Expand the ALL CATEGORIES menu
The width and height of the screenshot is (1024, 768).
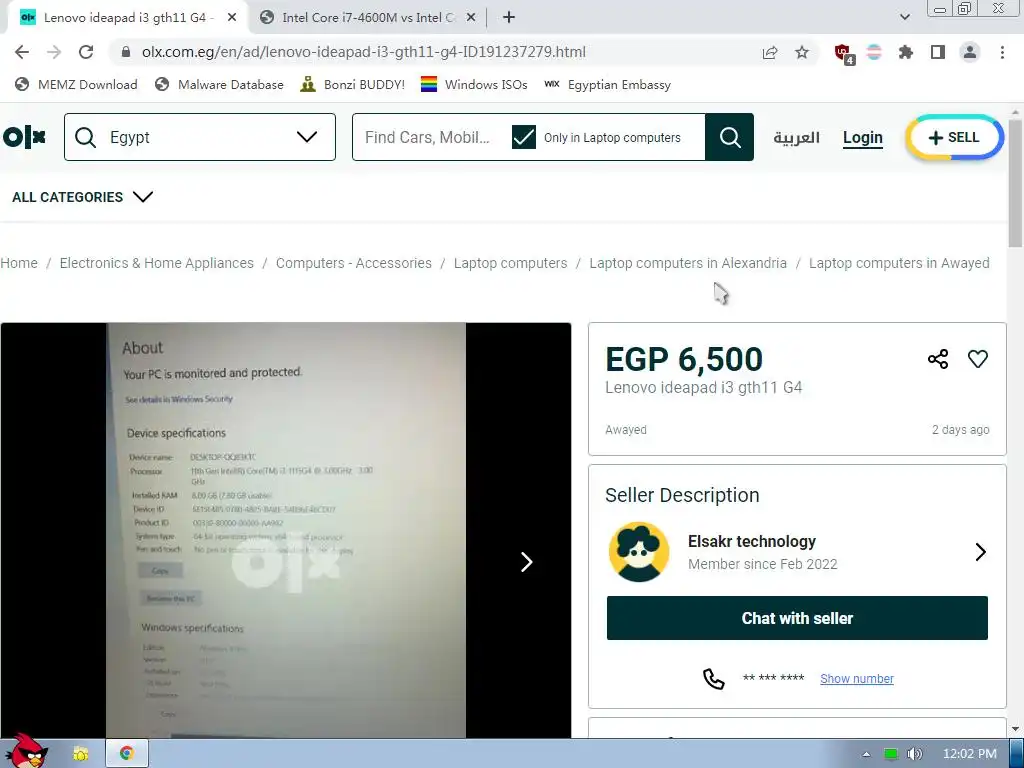point(82,197)
